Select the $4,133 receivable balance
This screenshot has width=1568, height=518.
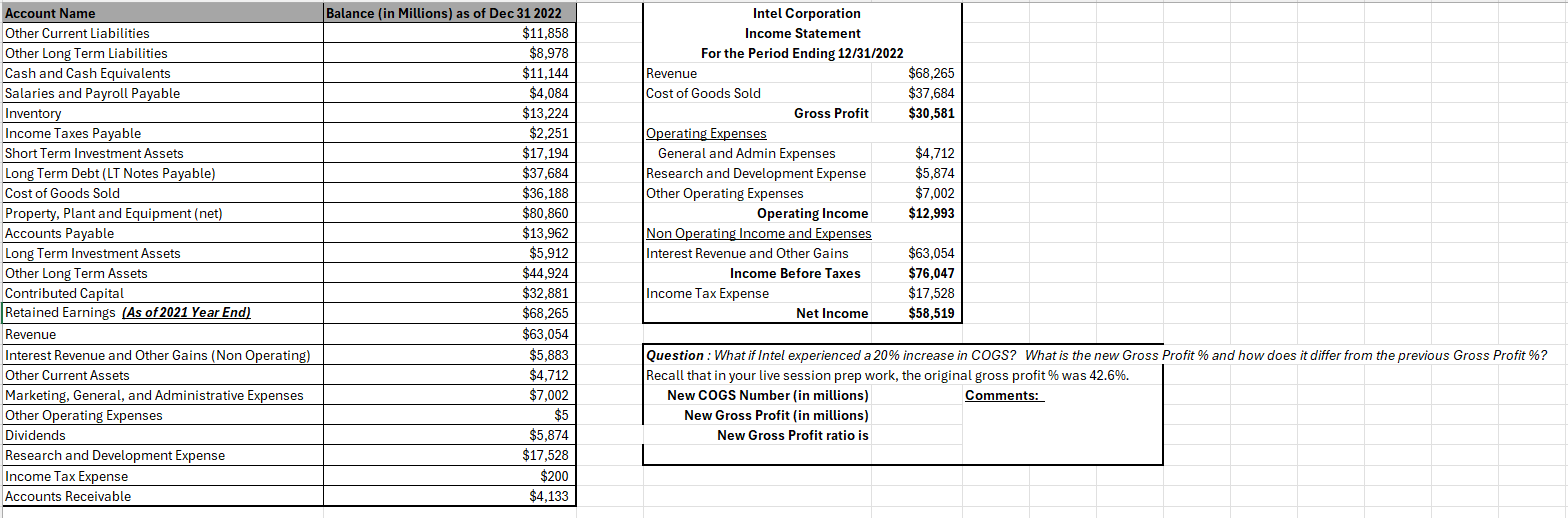(x=450, y=496)
